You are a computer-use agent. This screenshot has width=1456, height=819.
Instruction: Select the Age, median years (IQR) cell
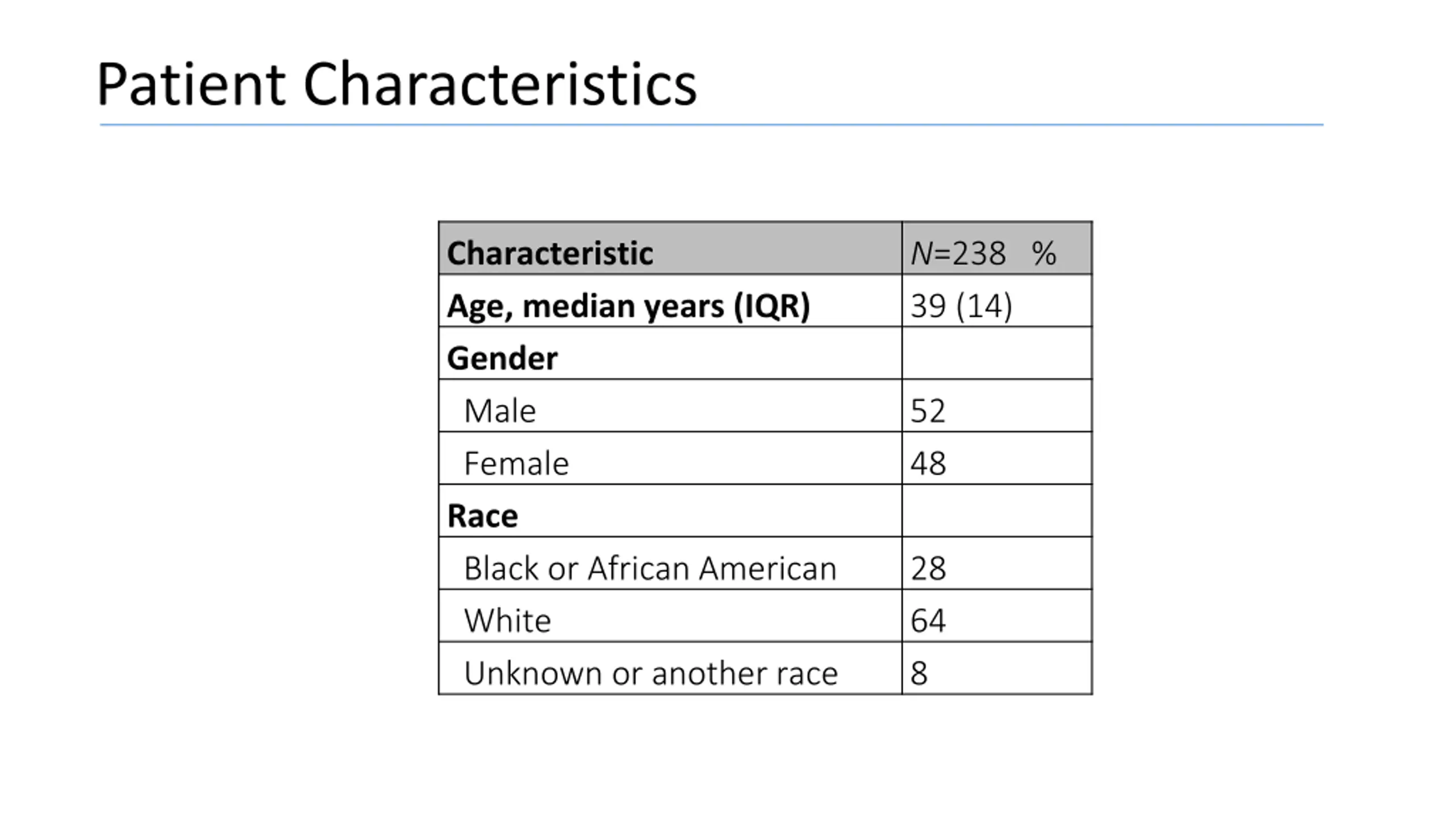click(x=670, y=301)
